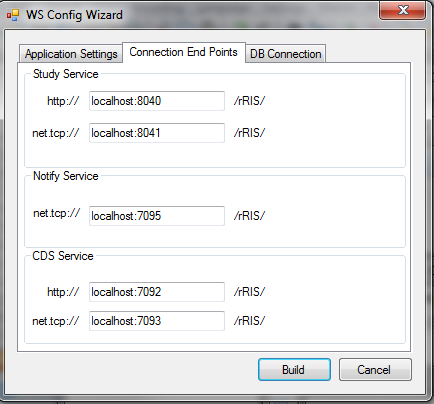Click the /rRIS/ suffix beside localhost:7093

click(249, 321)
